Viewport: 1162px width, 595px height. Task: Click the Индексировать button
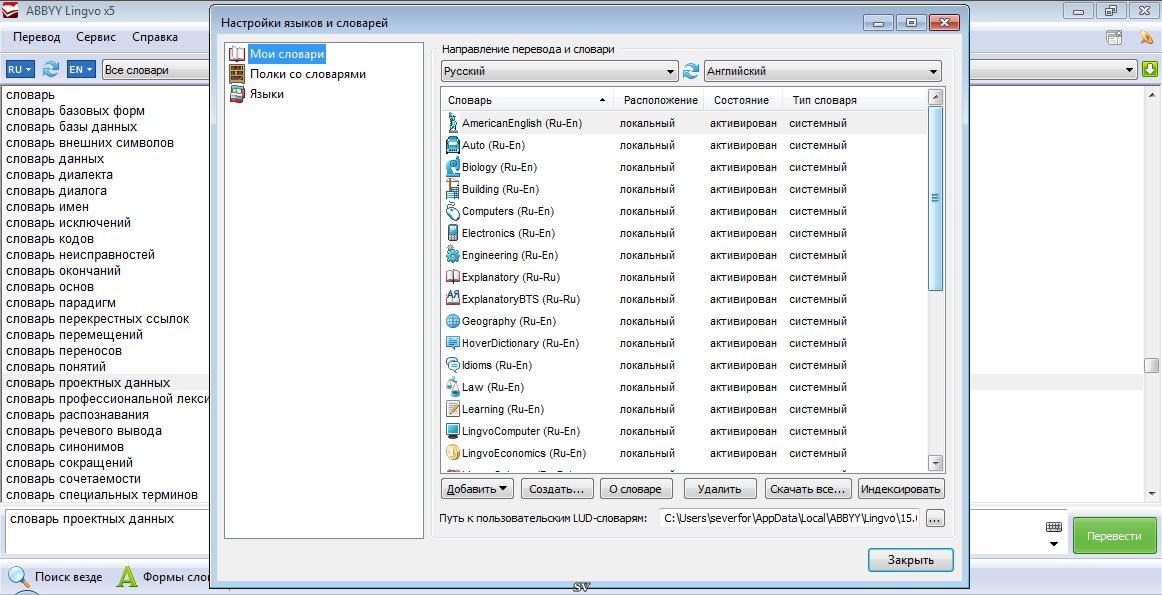click(x=901, y=489)
